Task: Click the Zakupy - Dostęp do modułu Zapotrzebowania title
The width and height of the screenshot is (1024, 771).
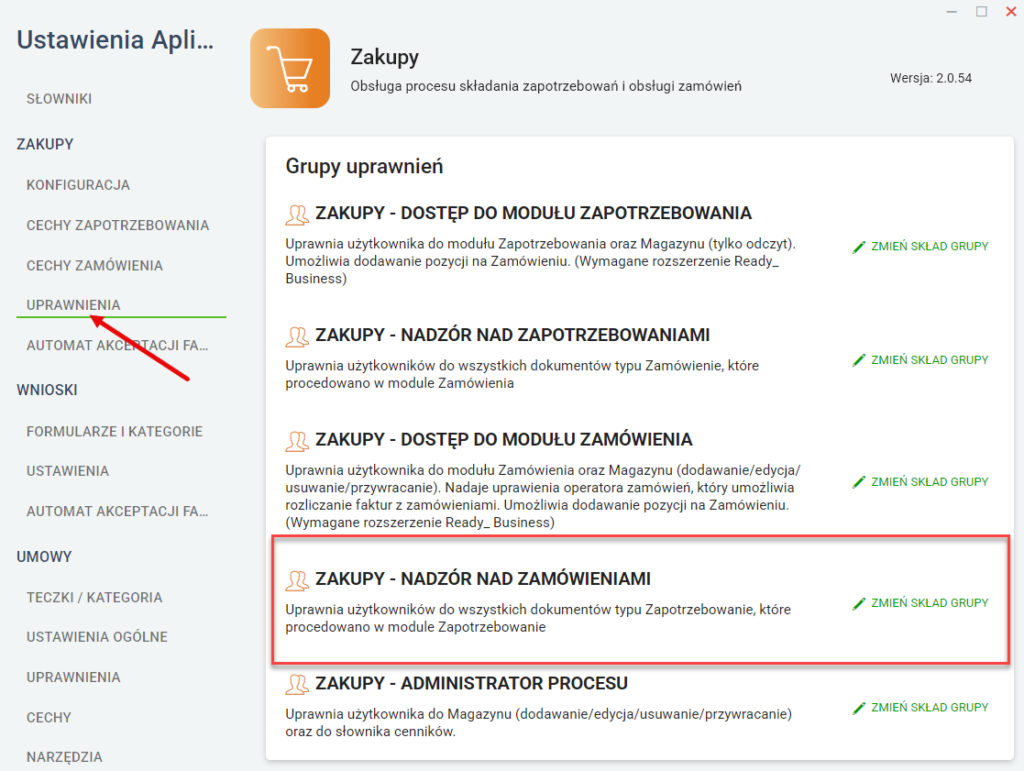Action: pos(534,213)
